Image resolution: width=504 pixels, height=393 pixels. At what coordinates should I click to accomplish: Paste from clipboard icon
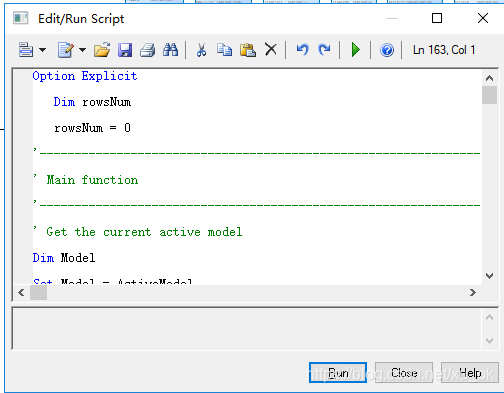point(248,50)
